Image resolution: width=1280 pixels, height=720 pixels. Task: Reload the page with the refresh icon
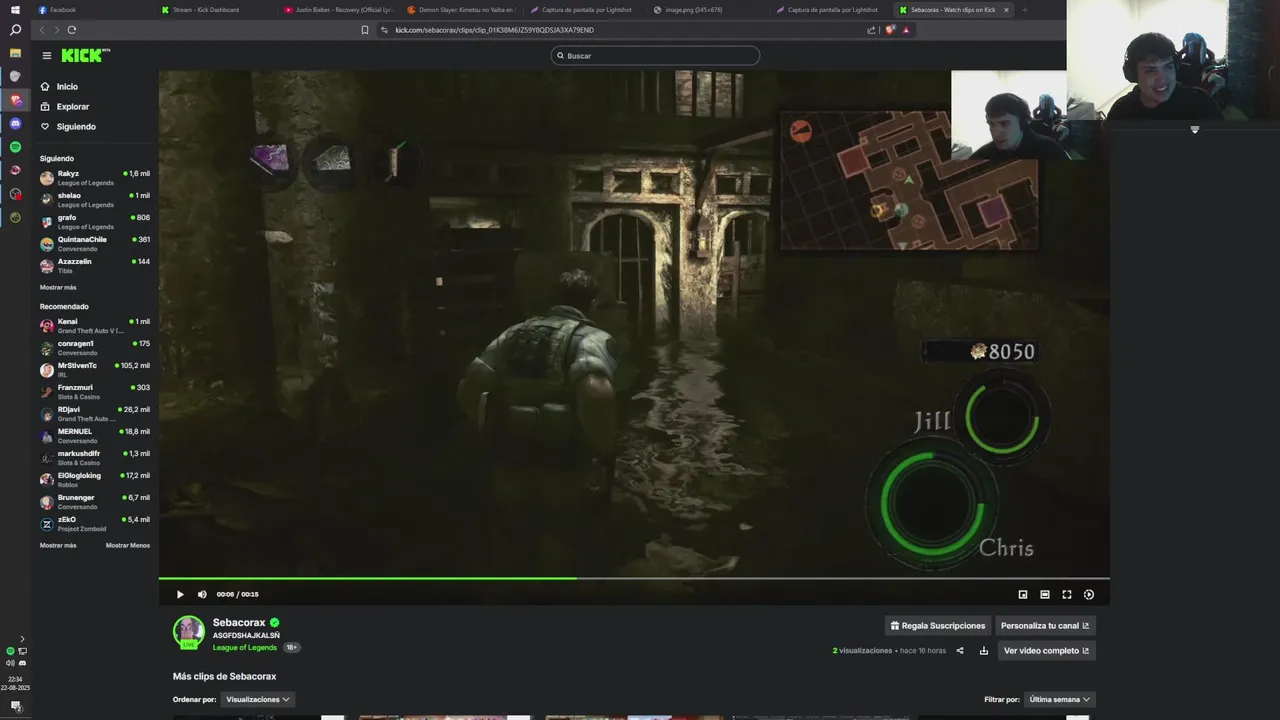[x=72, y=30]
